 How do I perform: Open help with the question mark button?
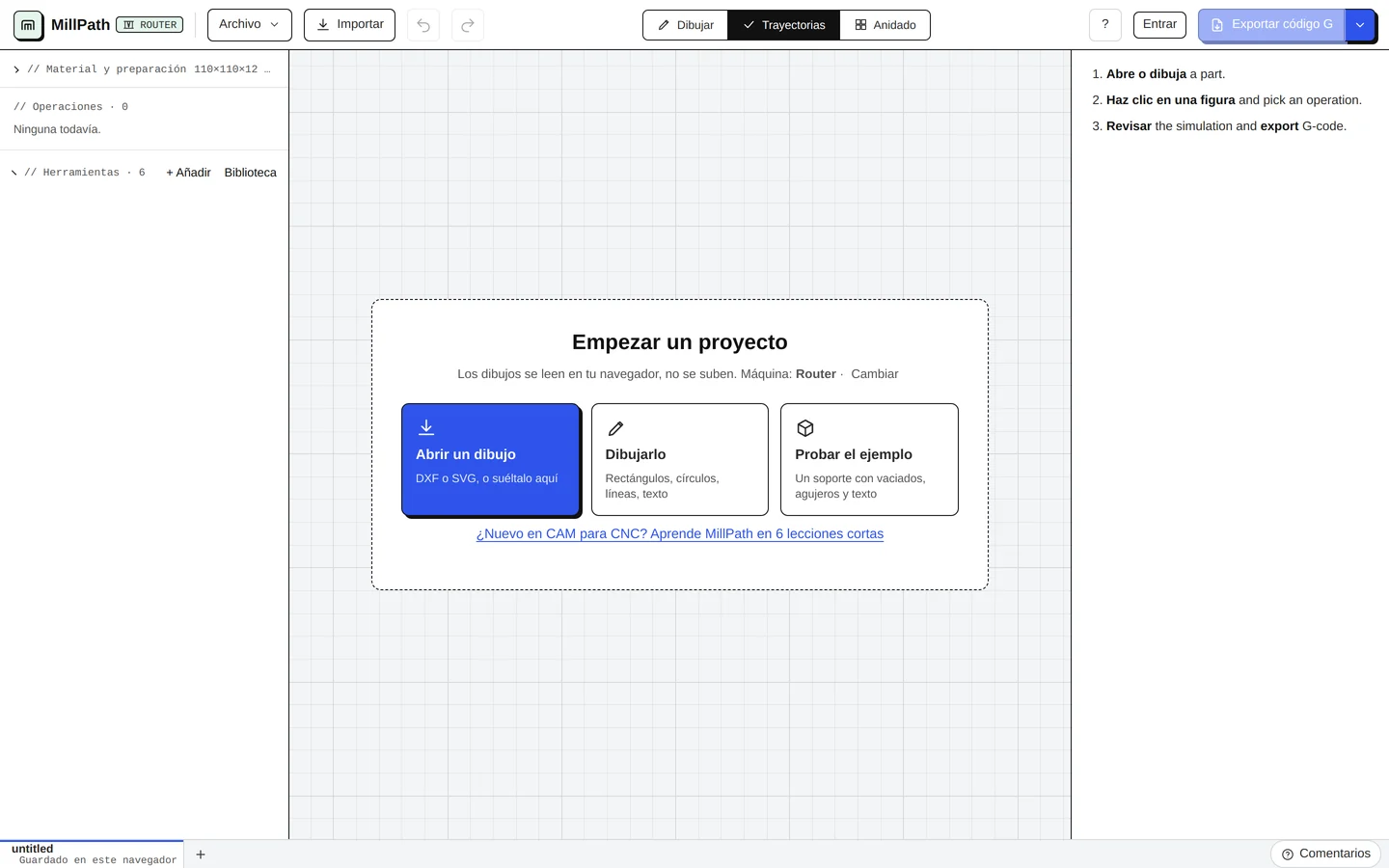[1105, 25]
